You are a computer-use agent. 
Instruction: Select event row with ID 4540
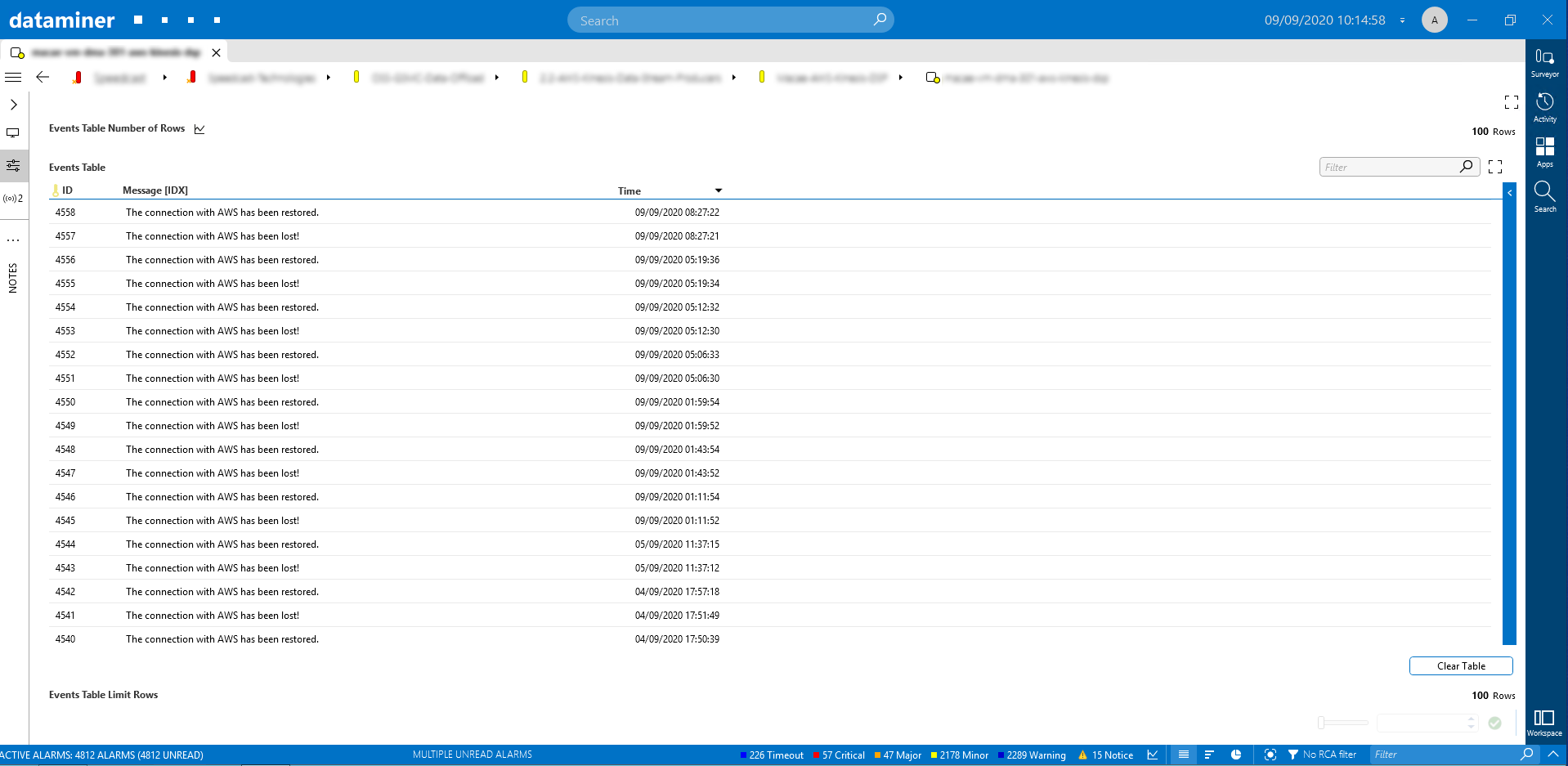(770, 639)
